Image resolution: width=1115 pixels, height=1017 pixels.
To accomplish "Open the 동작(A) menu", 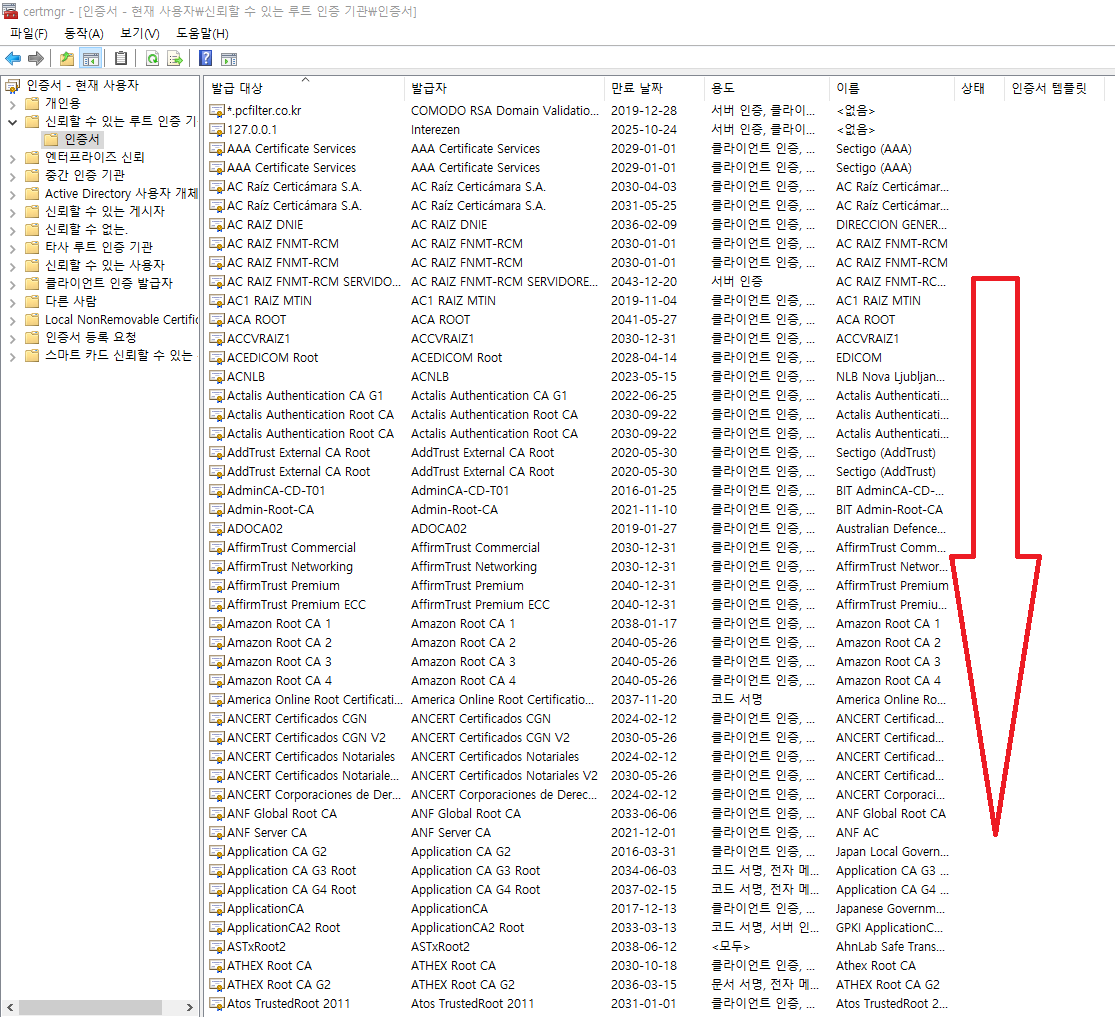I will tap(84, 33).
